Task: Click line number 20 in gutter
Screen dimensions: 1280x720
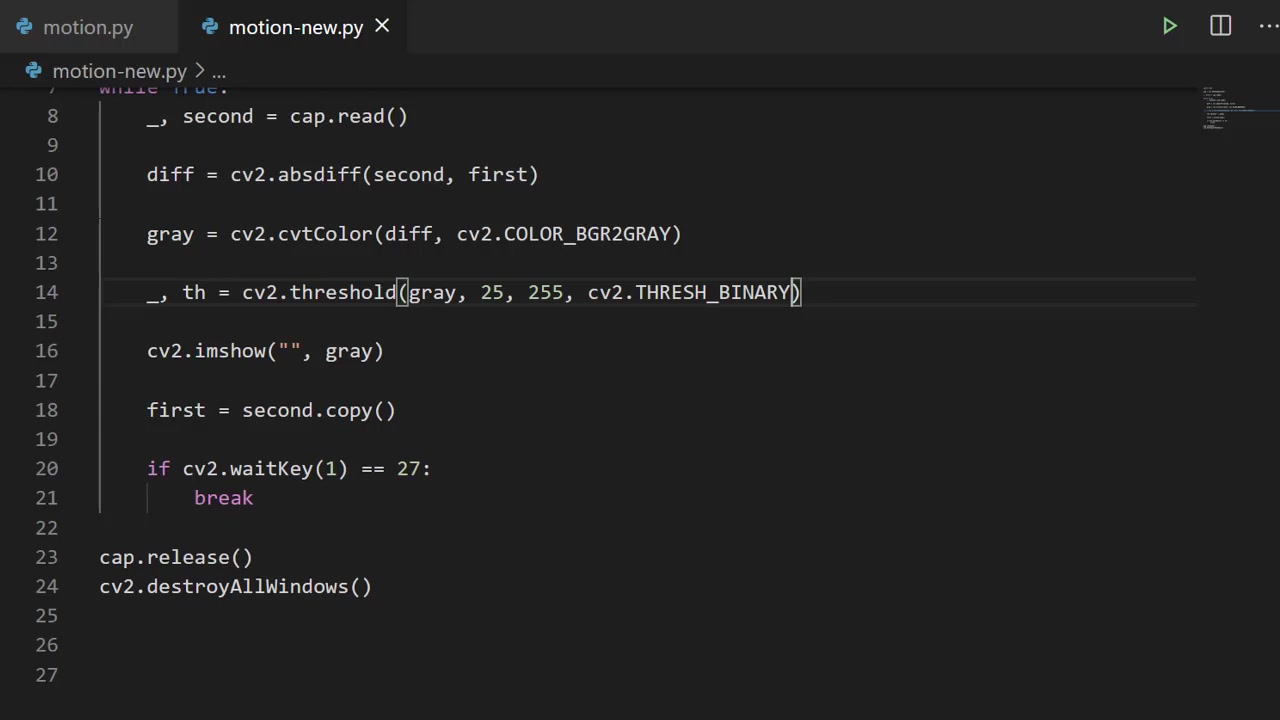Action: pos(46,468)
